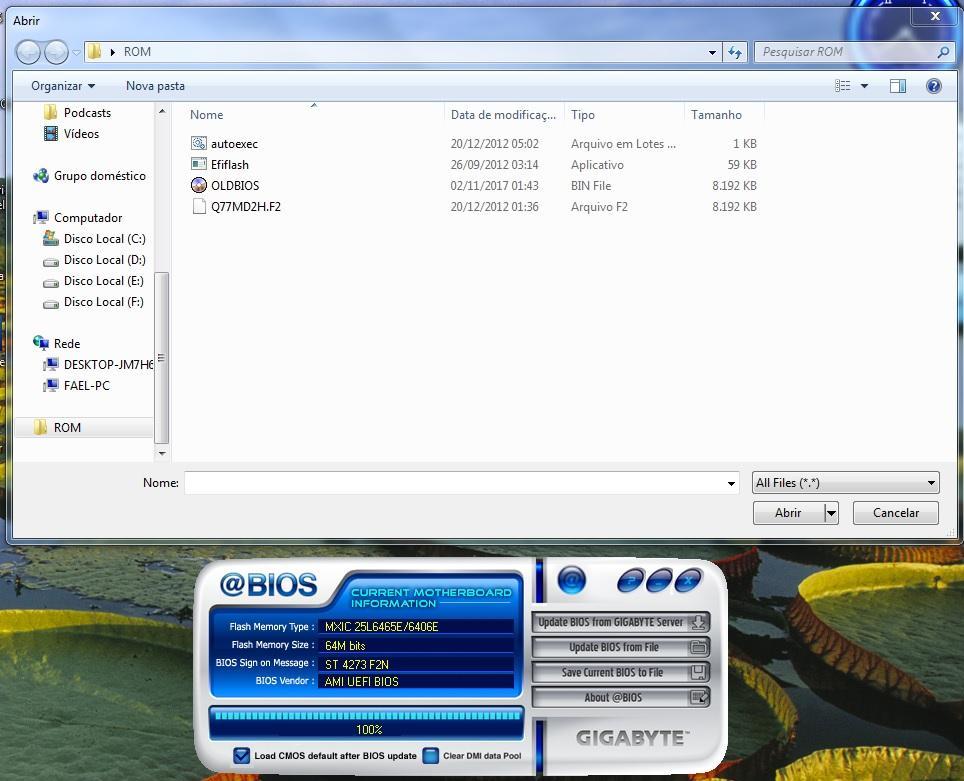Open Vídeos library in the sidebar
Image resolution: width=964 pixels, height=781 pixels.
pyautogui.click(x=81, y=133)
